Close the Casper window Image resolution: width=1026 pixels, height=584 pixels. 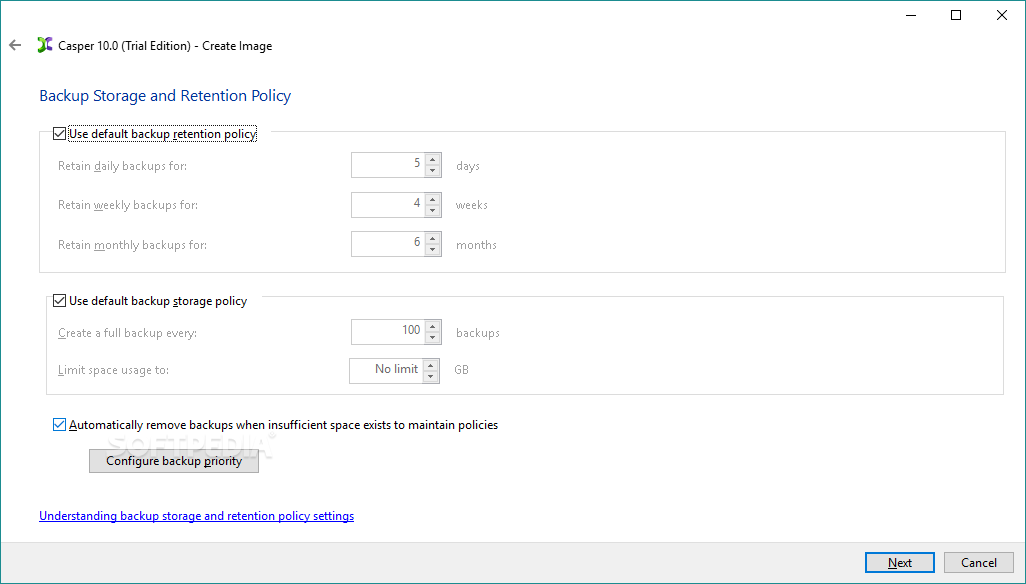point(1002,15)
